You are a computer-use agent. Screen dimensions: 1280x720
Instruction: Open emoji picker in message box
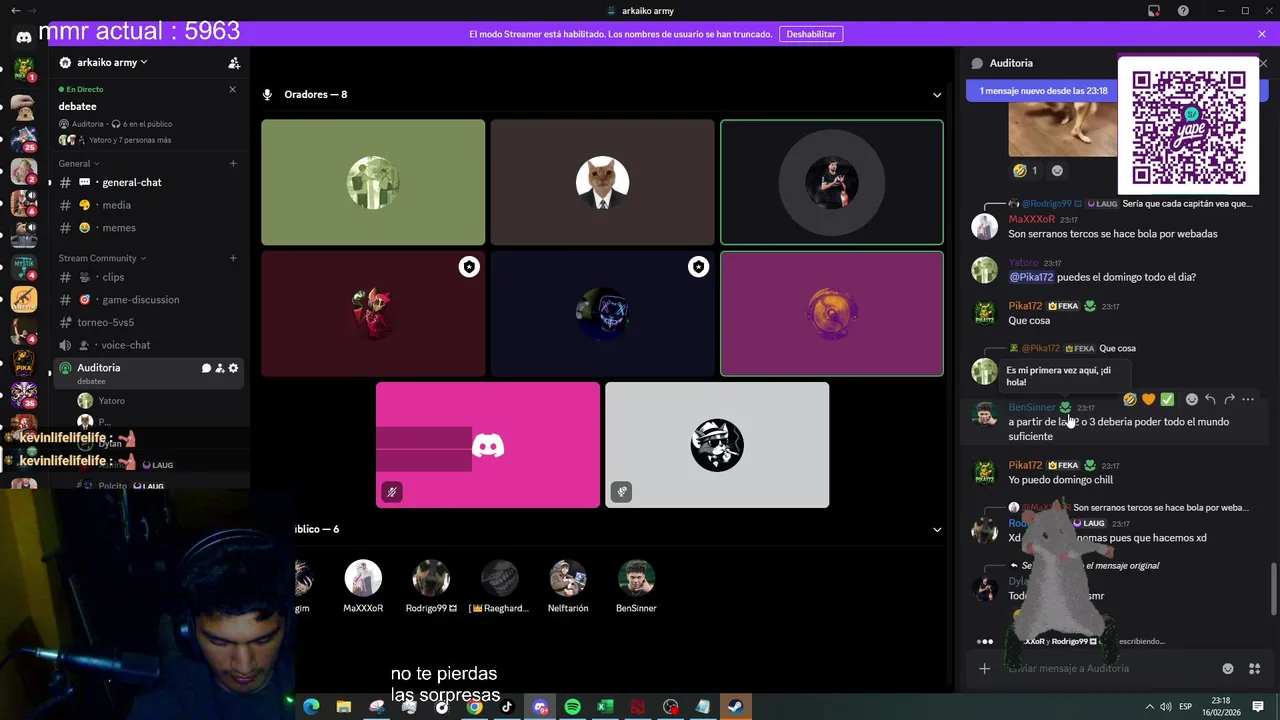tap(1228, 669)
